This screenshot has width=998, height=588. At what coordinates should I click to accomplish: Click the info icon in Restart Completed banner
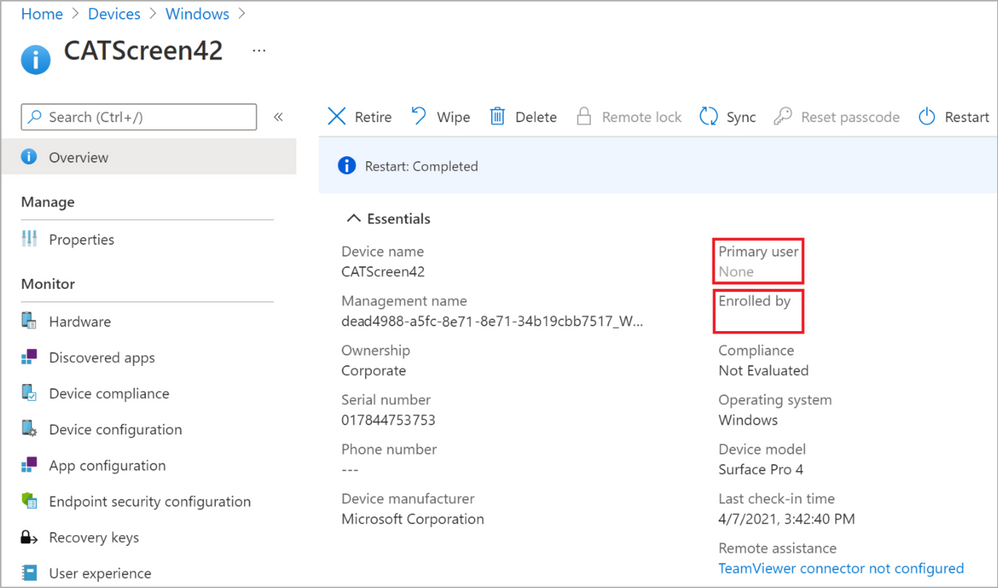[346, 165]
